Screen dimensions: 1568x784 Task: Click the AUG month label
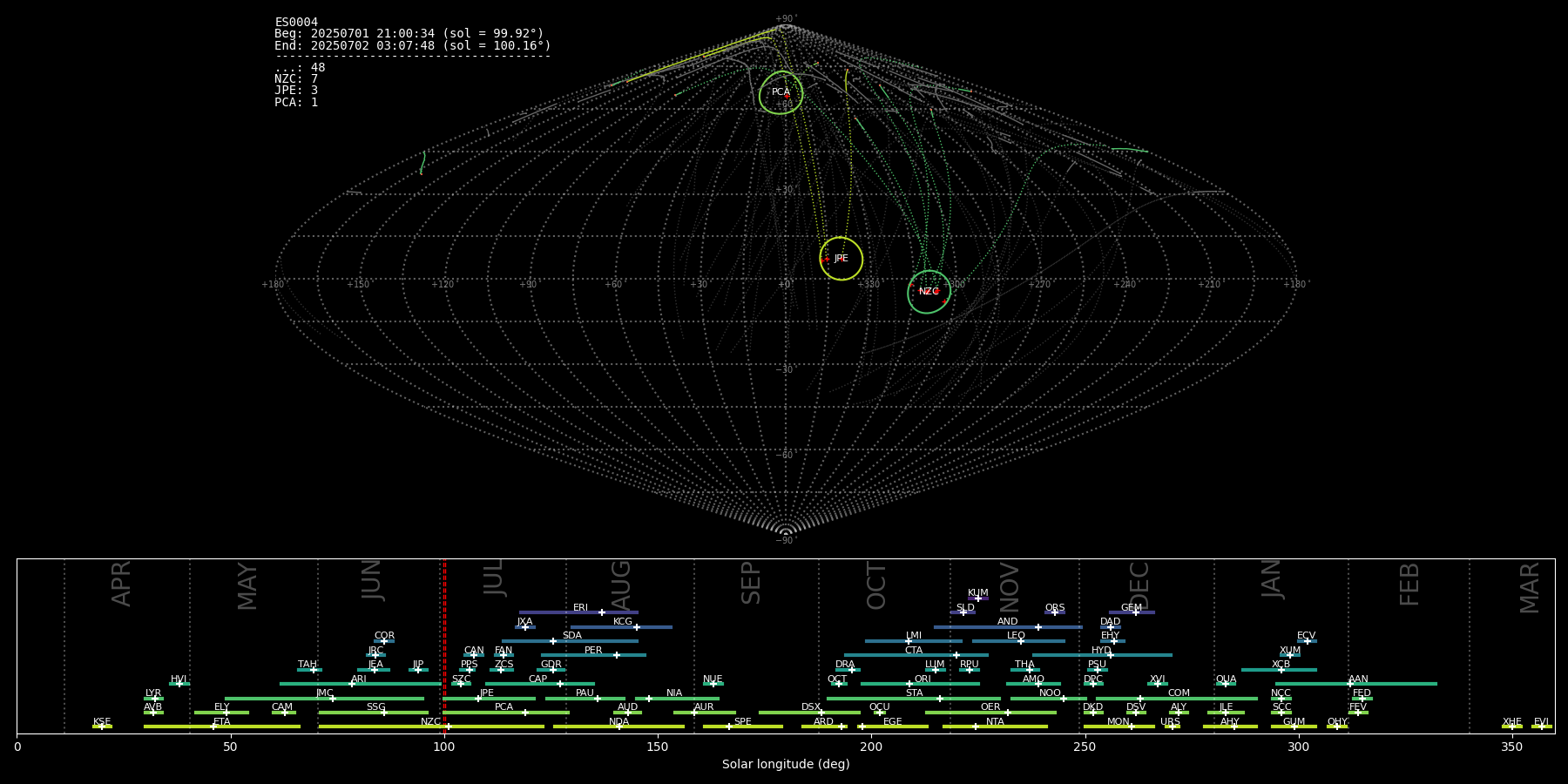(621, 586)
